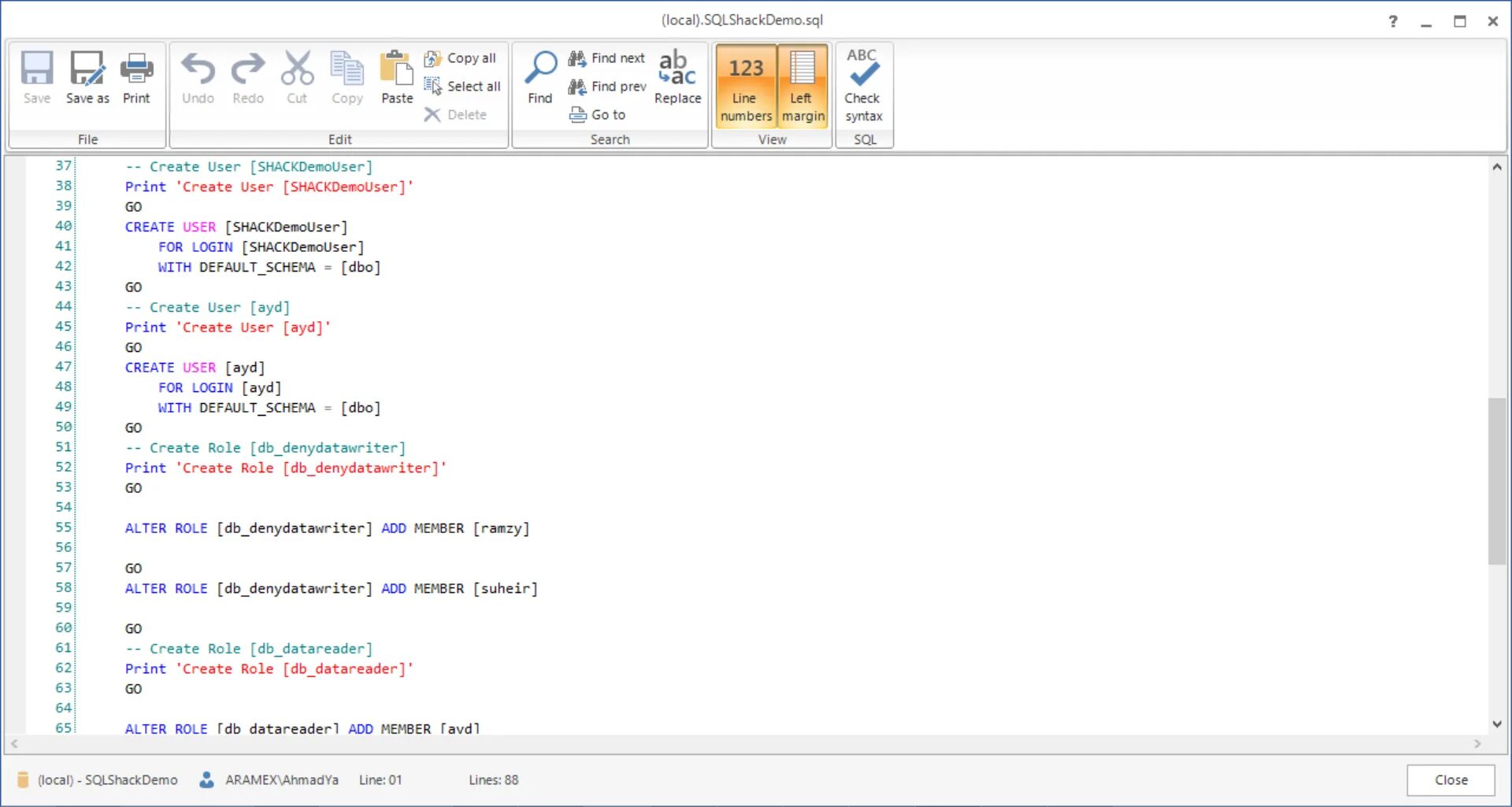Open Save as dialog
Screen dimensions: 1512x807
(87, 77)
